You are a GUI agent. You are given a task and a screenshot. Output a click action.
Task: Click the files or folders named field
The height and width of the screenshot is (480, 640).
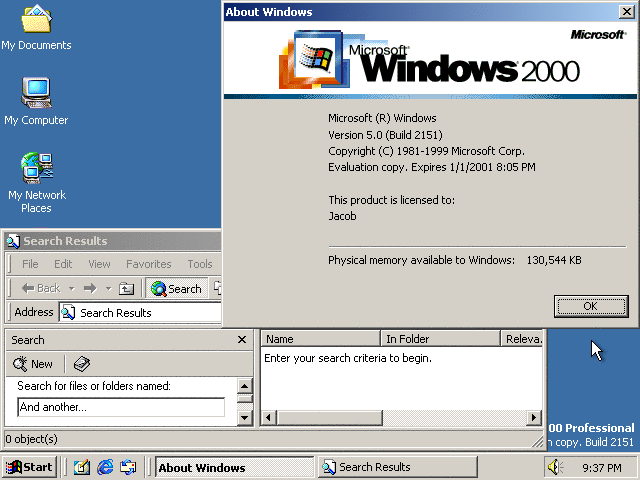pyautogui.click(x=121, y=407)
